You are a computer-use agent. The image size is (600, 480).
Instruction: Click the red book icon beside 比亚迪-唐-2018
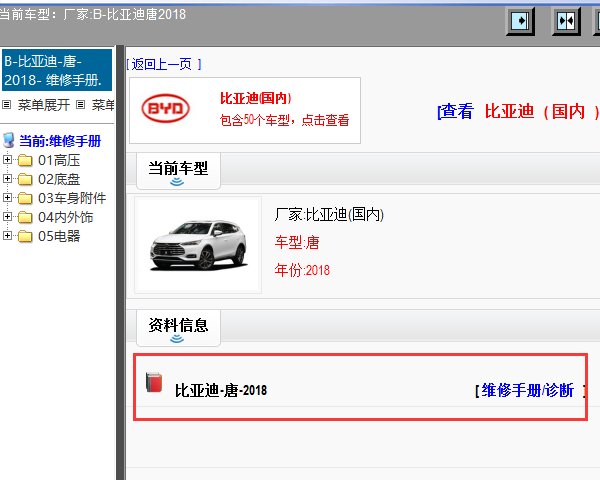[154, 382]
